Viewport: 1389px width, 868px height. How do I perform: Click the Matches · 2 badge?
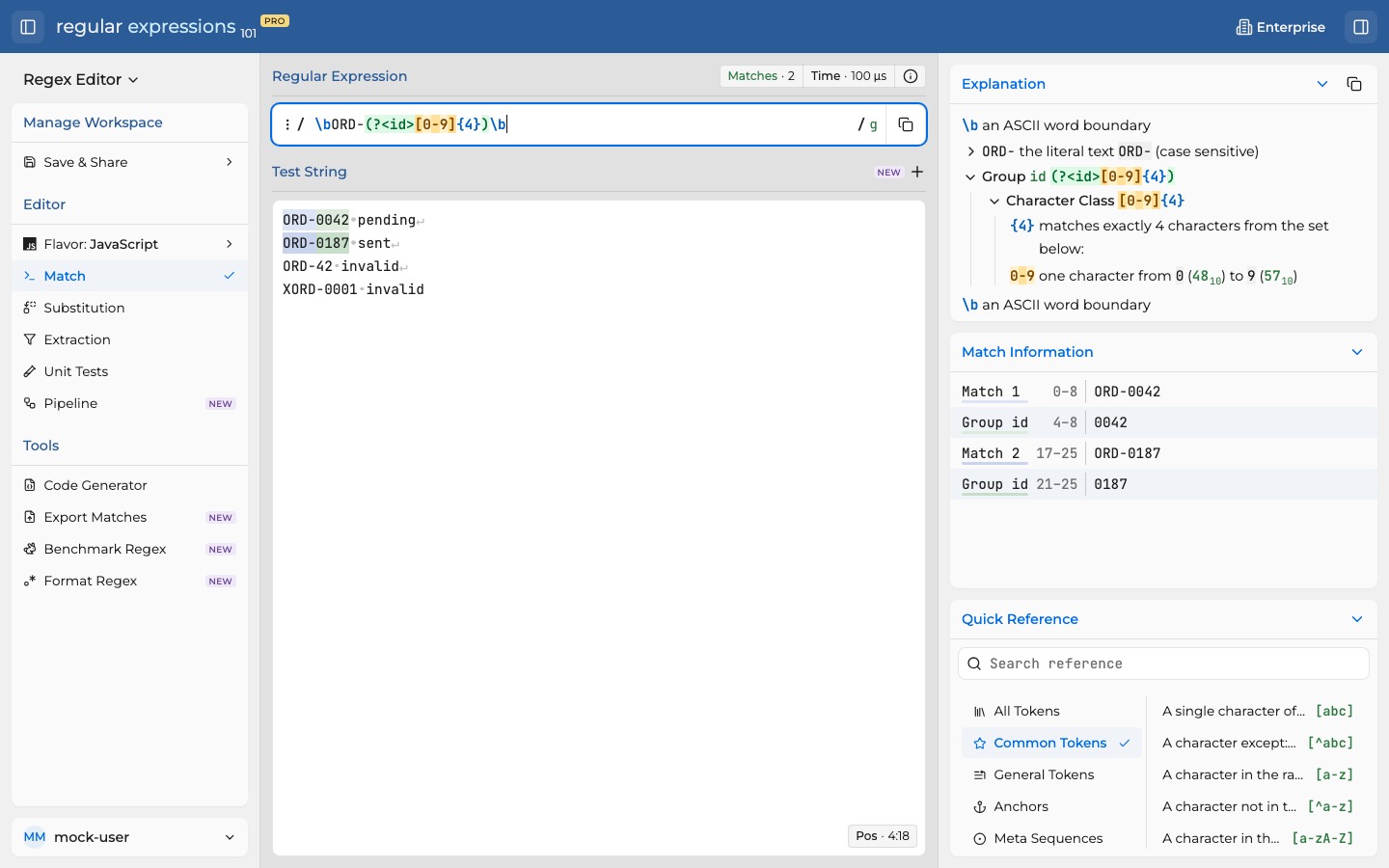(x=761, y=76)
